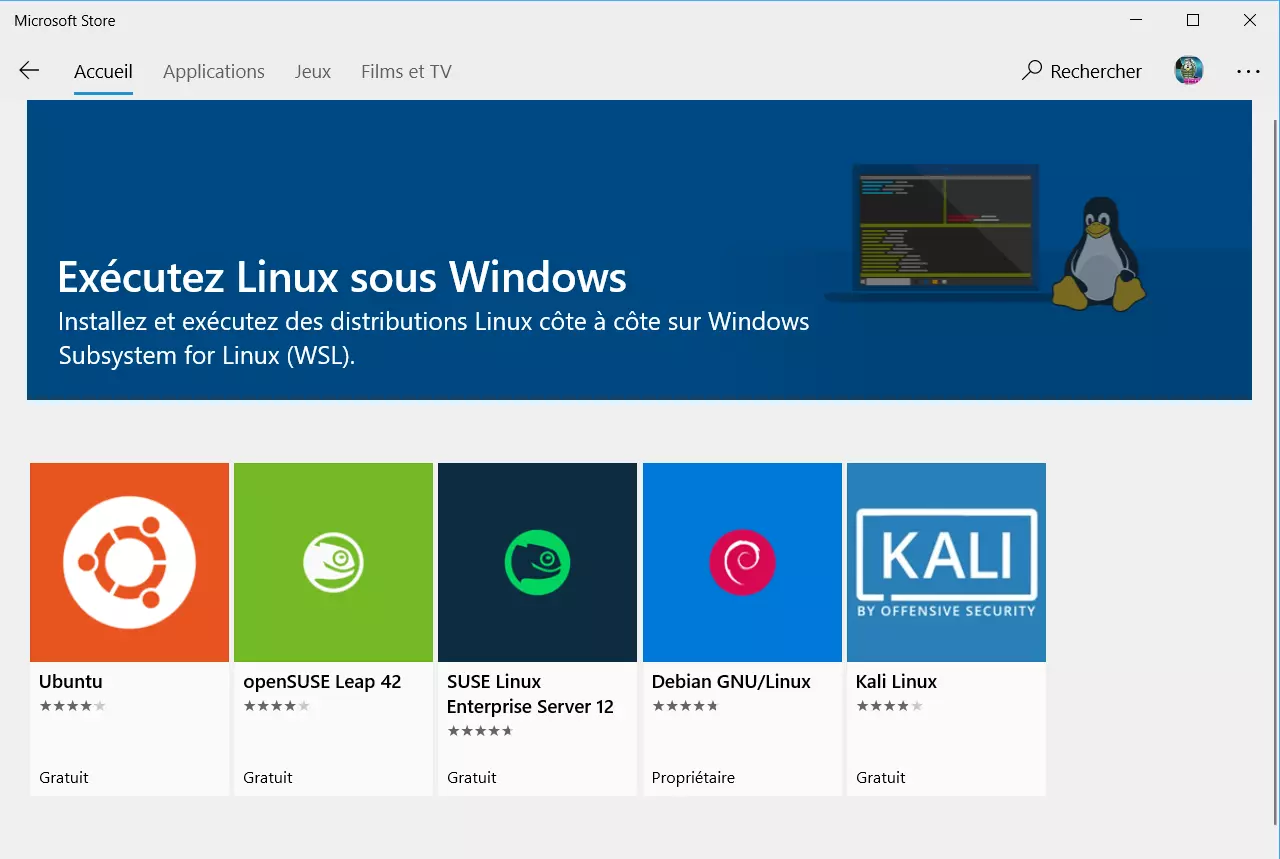This screenshot has width=1280, height=859.
Task: Click the openSUSE Leap 42 star rating
Action: tap(276, 706)
